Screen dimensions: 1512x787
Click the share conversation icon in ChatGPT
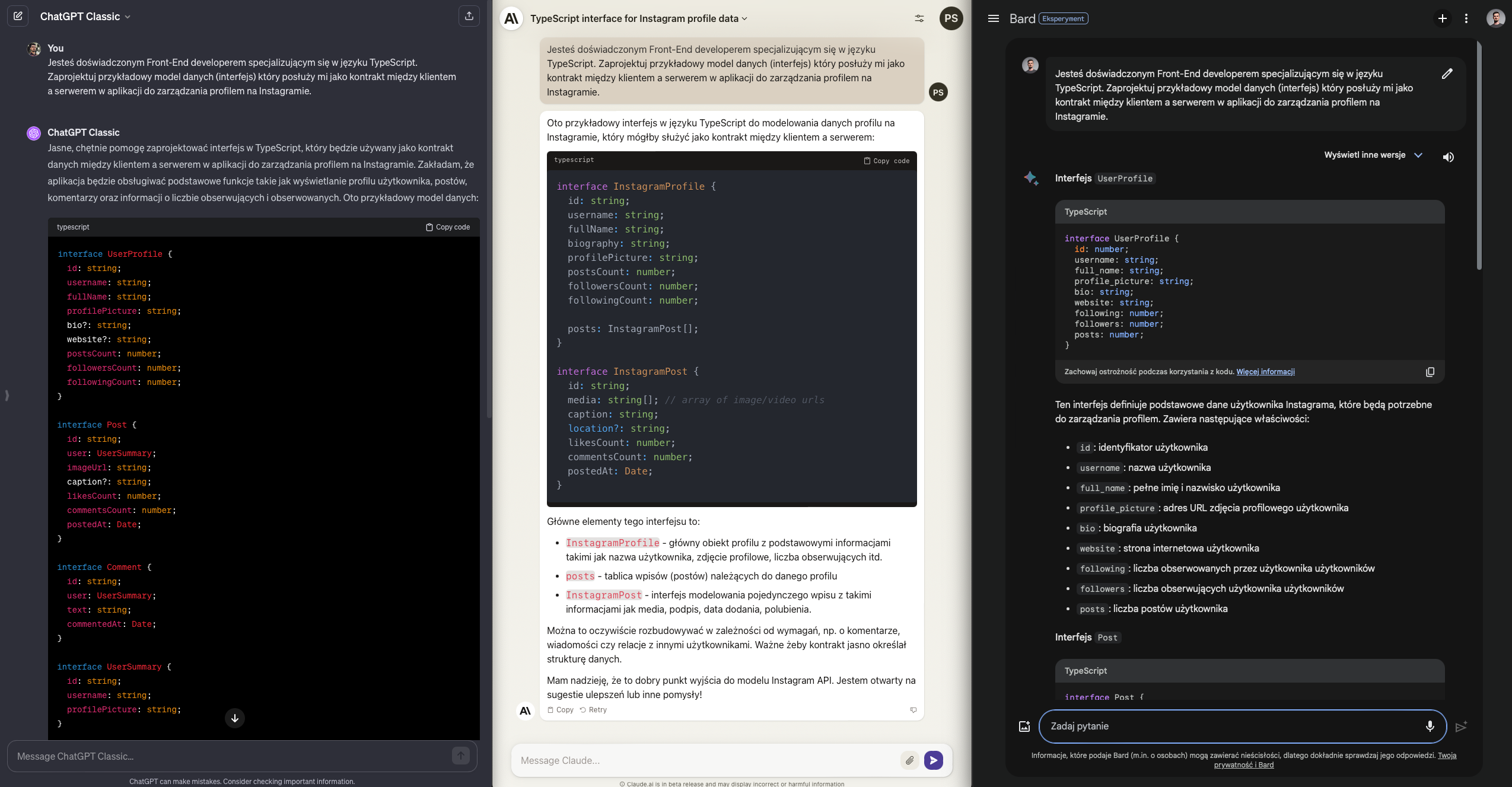469,16
